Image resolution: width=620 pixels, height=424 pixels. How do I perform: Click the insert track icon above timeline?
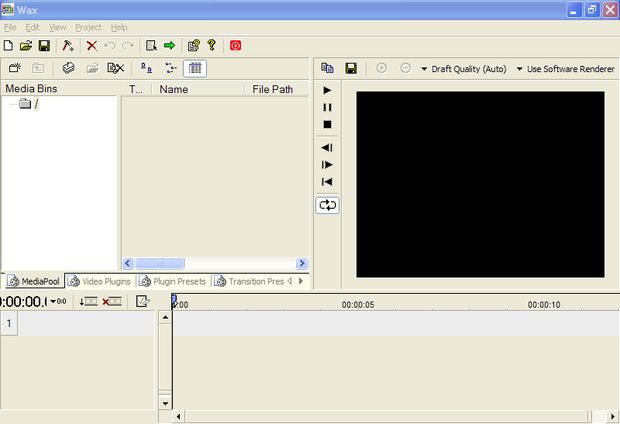click(89, 301)
